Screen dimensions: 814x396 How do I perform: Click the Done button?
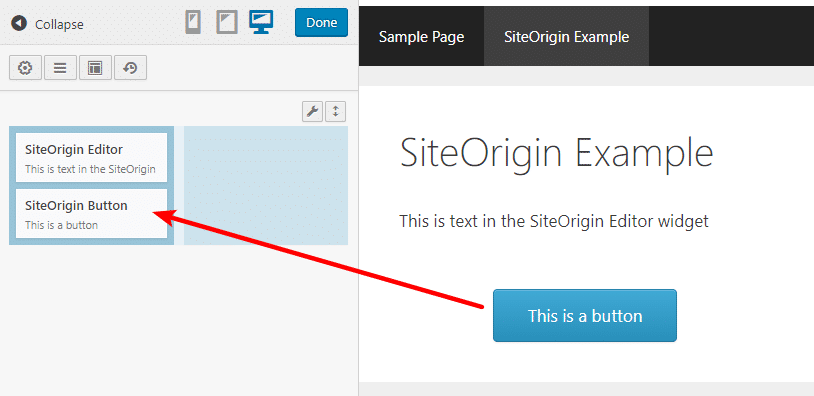click(321, 23)
